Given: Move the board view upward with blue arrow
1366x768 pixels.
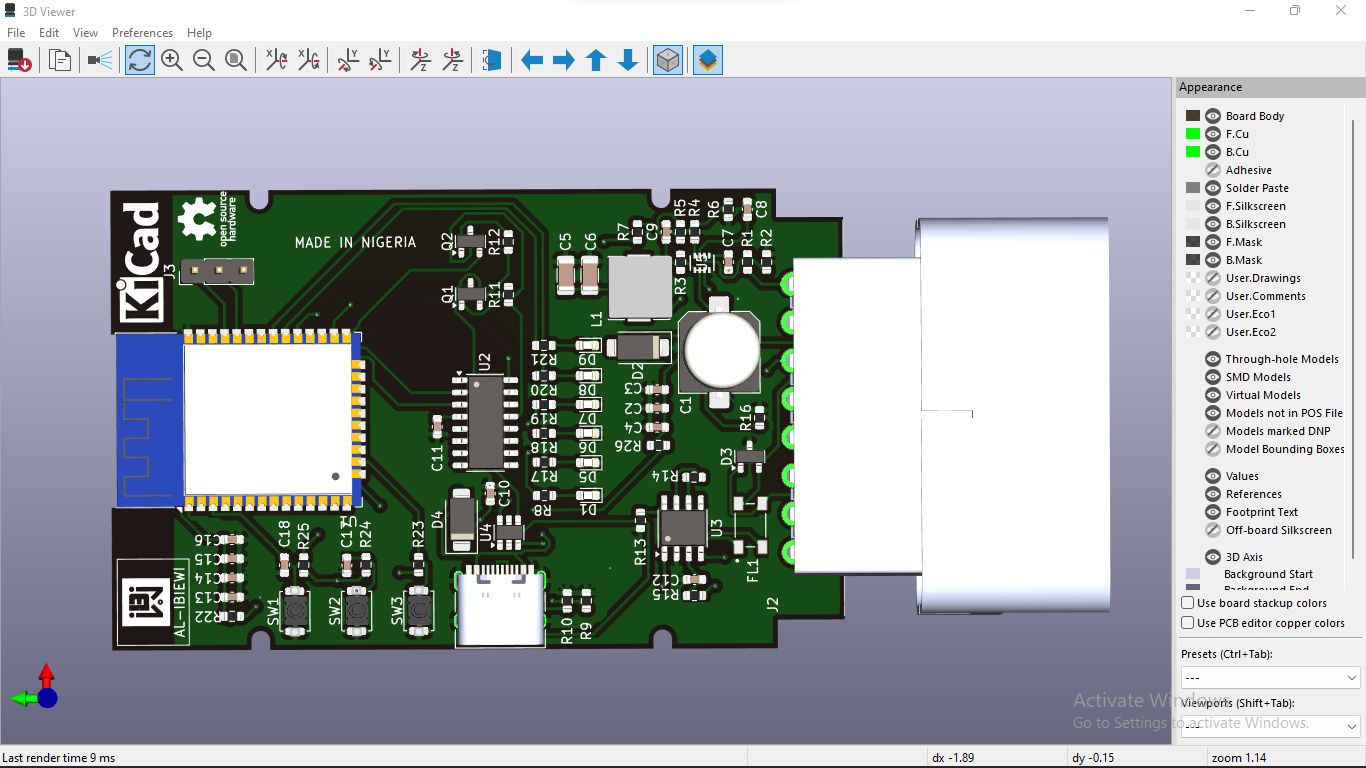Looking at the screenshot, I should [595, 60].
